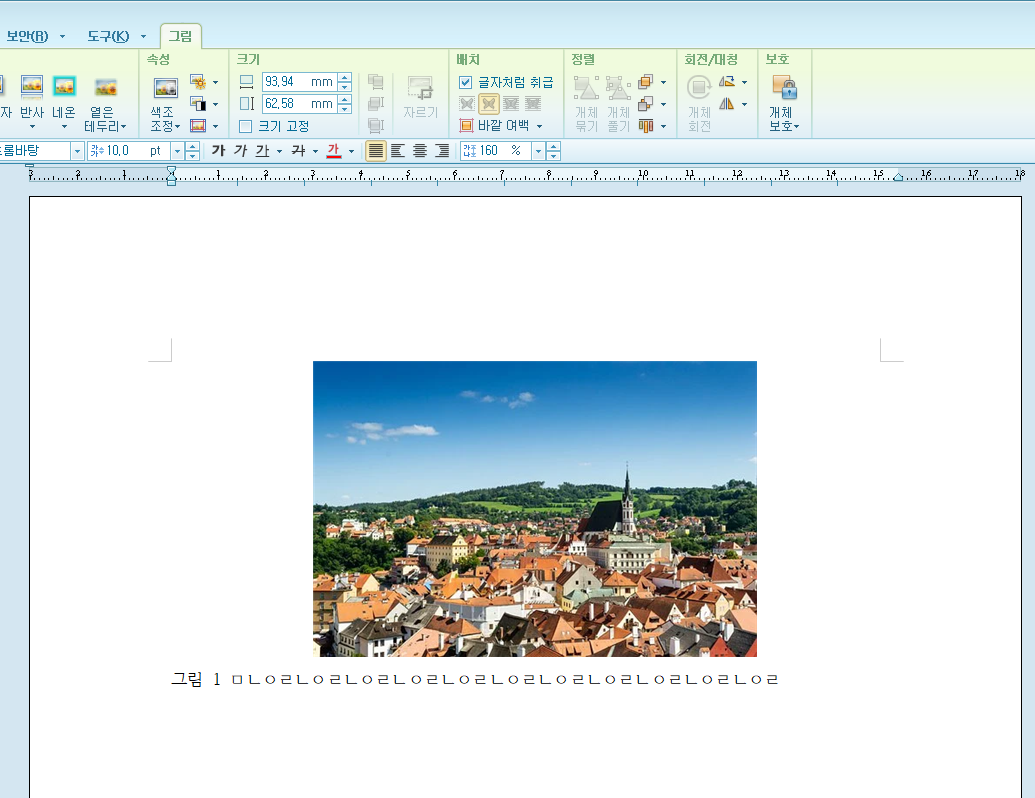The height and width of the screenshot is (798, 1035).
Task: Open the line spacing 160% dropdown
Action: 538,151
